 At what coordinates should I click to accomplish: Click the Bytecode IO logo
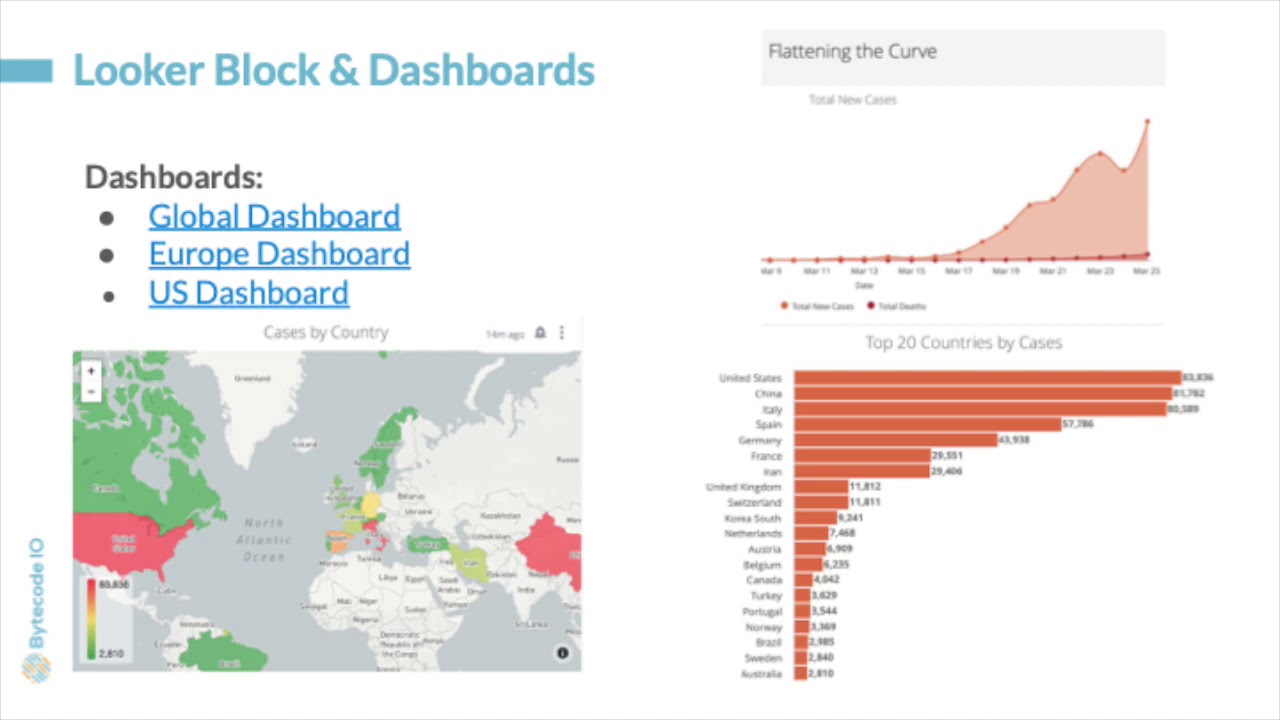(38, 666)
